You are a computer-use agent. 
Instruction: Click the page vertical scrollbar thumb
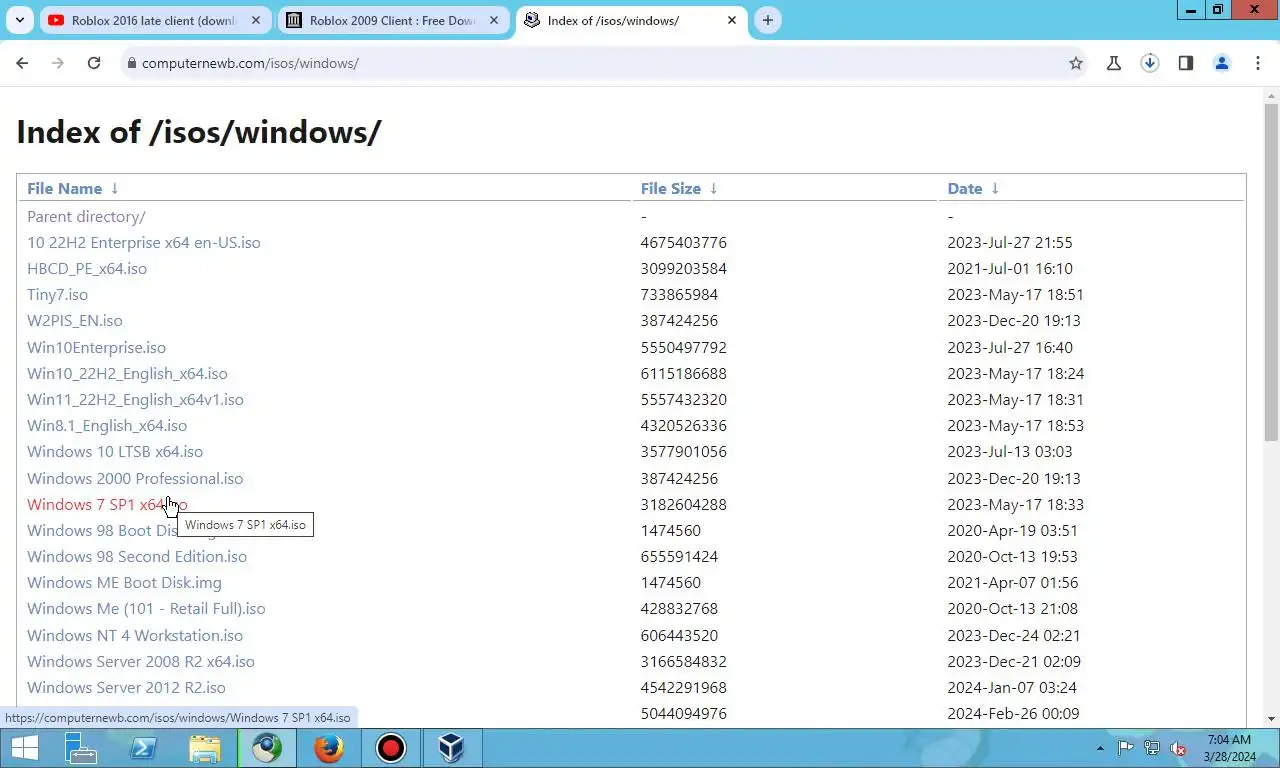point(1271,272)
